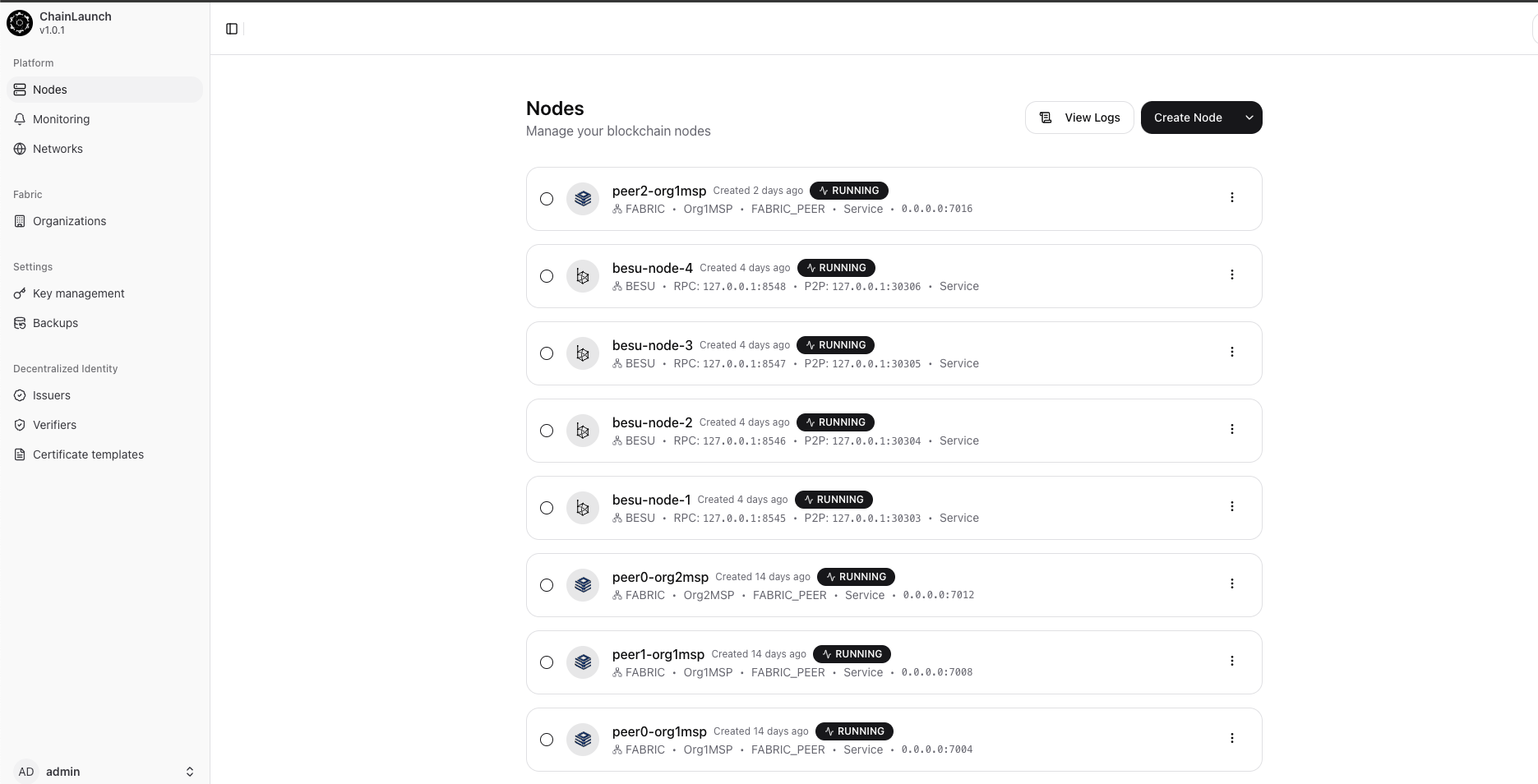Open the Nodes section in the sidebar
Image resolution: width=1538 pixels, height=784 pixels.
pos(49,90)
